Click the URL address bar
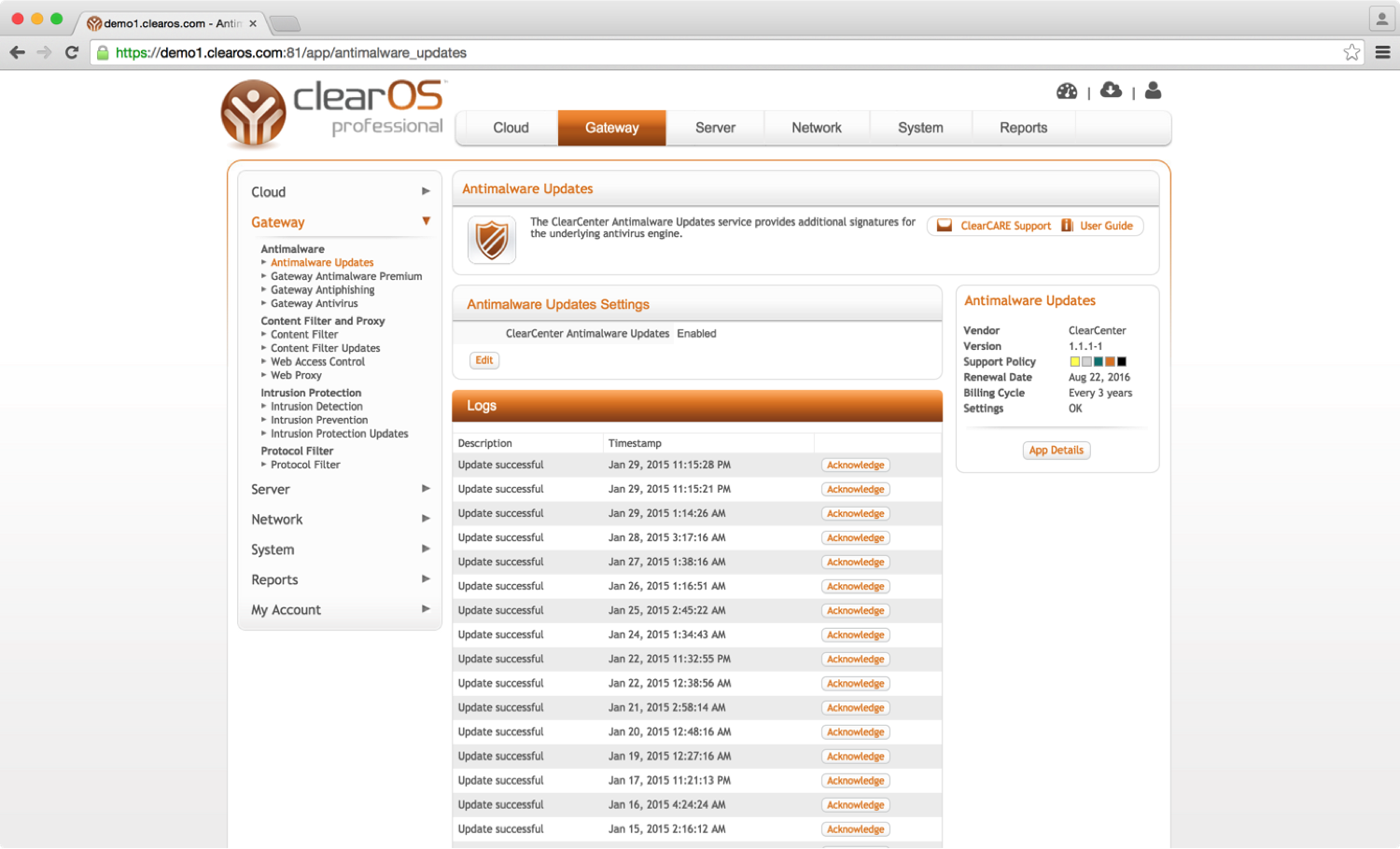The width and height of the screenshot is (1400, 849). (728, 53)
